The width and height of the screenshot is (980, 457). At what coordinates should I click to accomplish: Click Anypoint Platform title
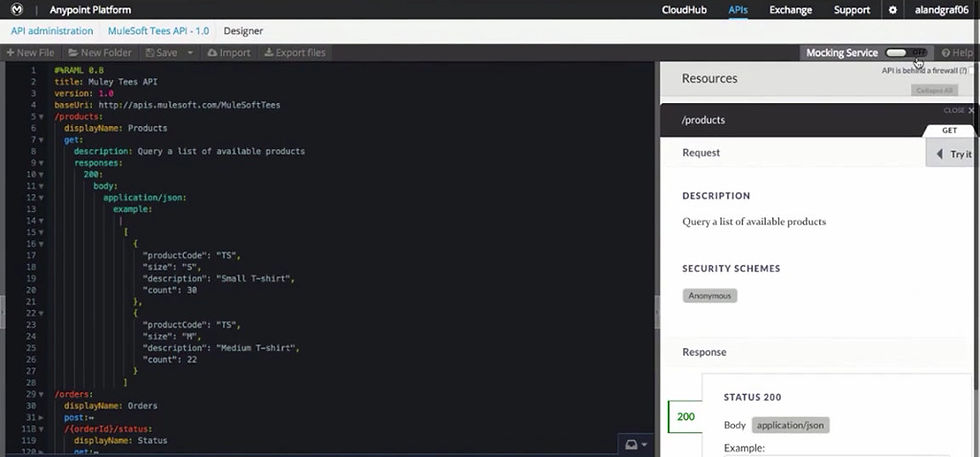(x=91, y=10)
